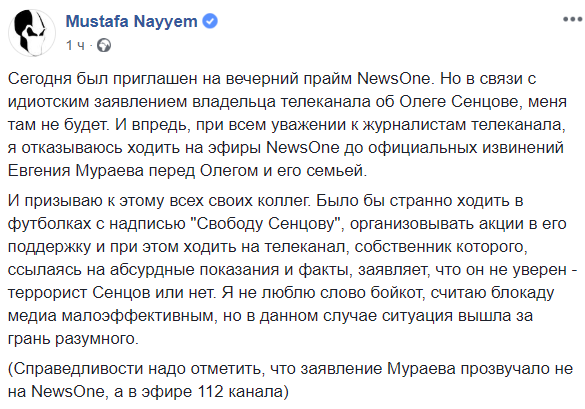Click the paragraph starting "Сегодня был приглашен"
585x409 pixels.
point(287,125)
